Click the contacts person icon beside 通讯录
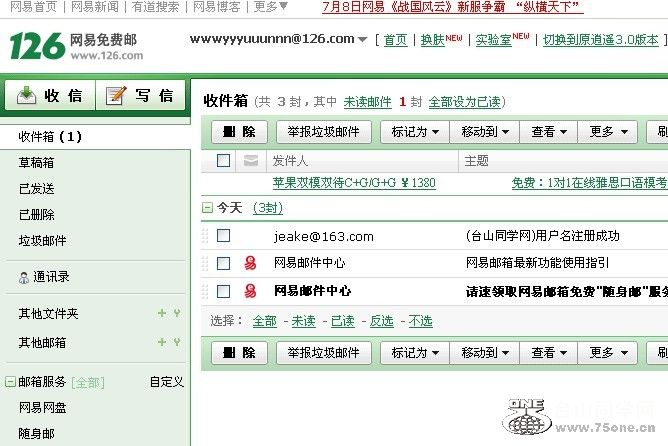668x446 pixels. click(24, 278)
